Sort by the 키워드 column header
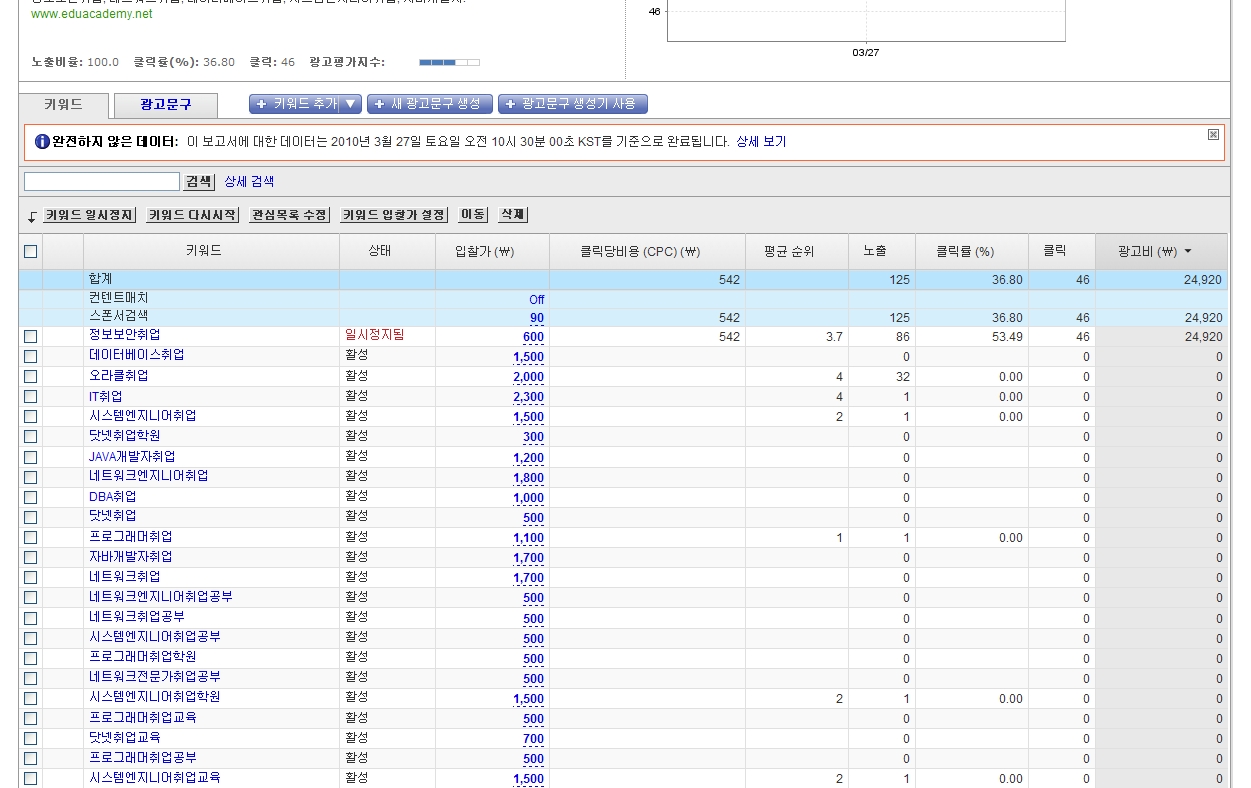The width and height of the screenshot is (1251, 788). pos(204,252)
